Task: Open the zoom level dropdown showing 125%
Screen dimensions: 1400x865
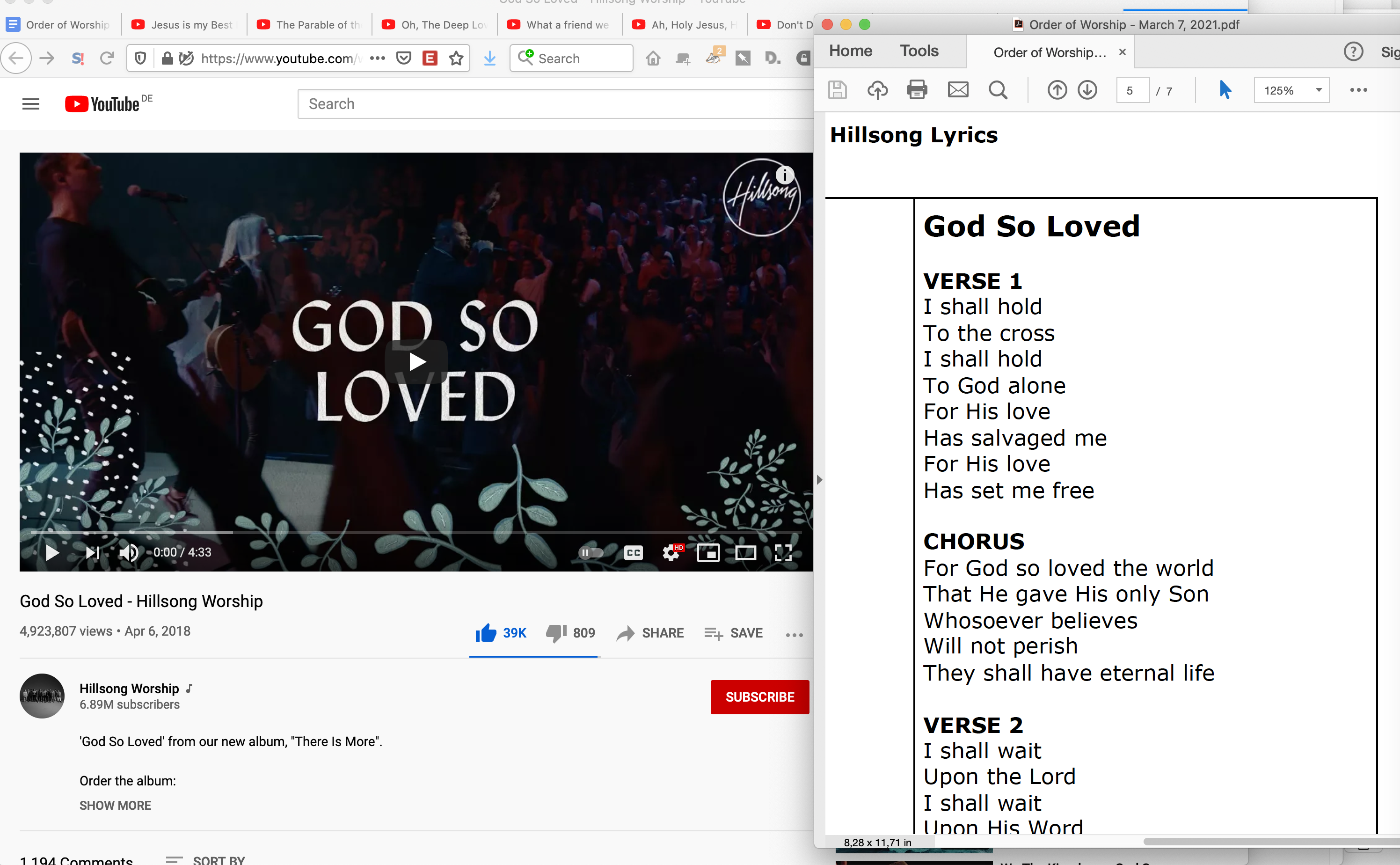Action: [x=1291, y=90]
